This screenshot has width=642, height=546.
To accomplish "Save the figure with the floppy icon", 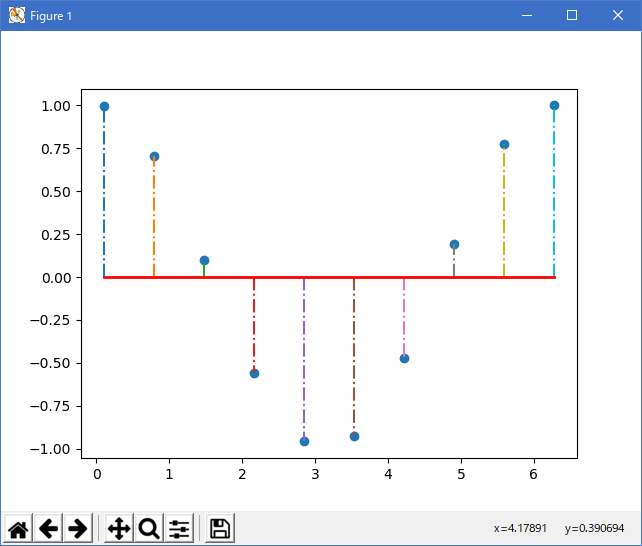I will point(220,528).
